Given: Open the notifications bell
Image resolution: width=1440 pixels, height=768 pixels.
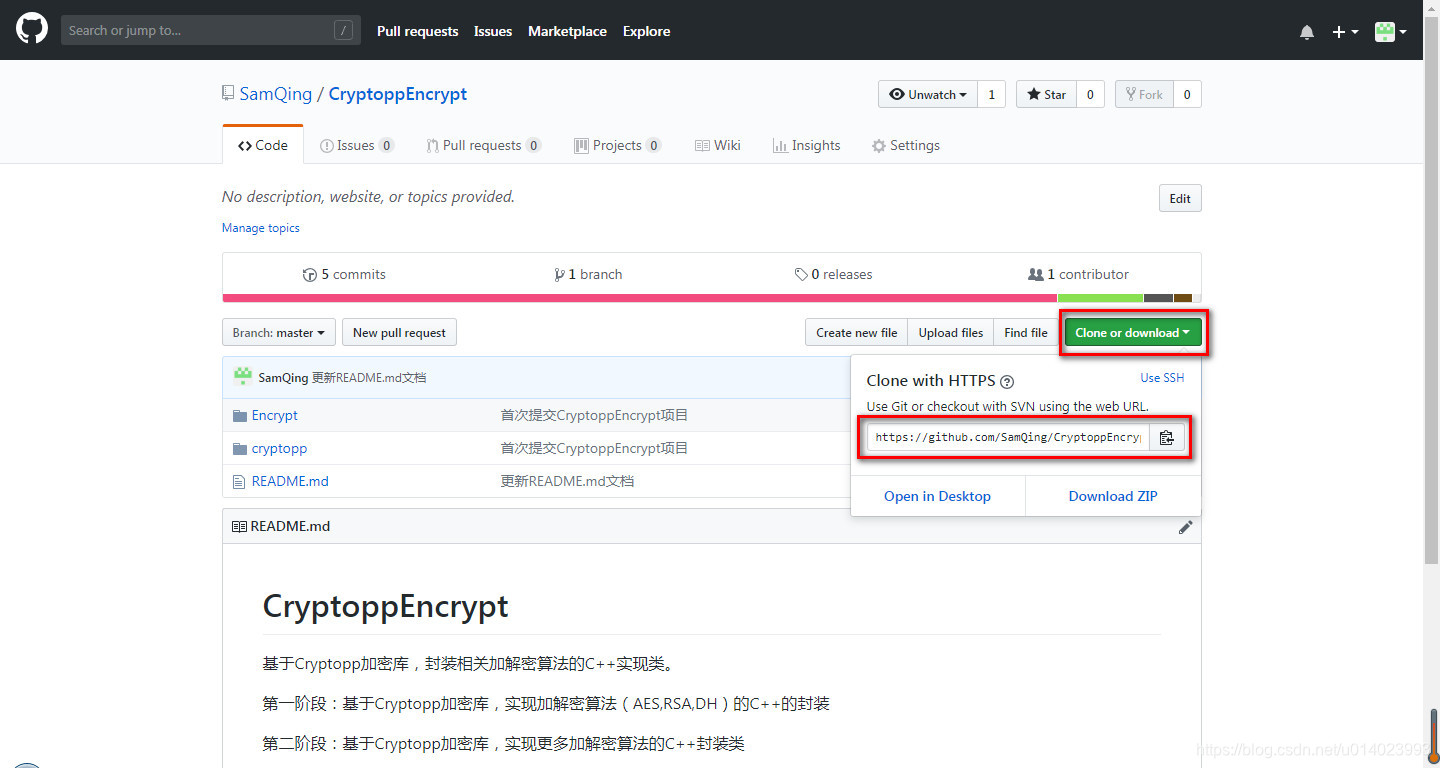Looking at the screenshot, I should [1307, 32].
